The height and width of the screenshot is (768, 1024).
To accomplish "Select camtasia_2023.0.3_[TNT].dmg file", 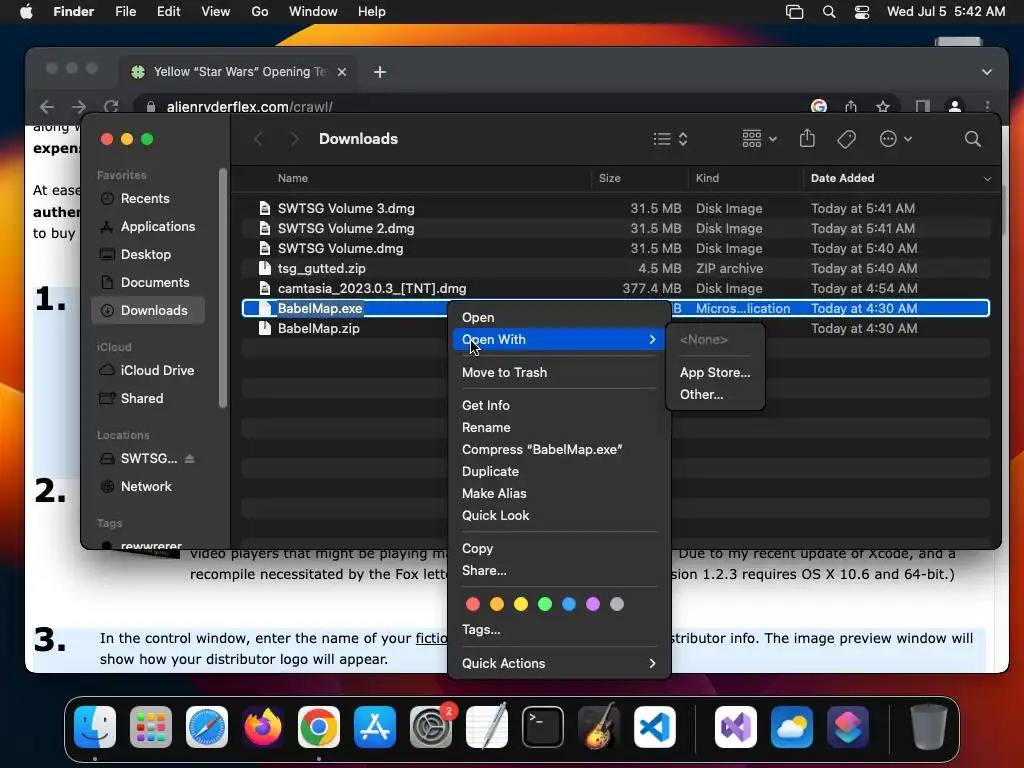I will 616,289.
